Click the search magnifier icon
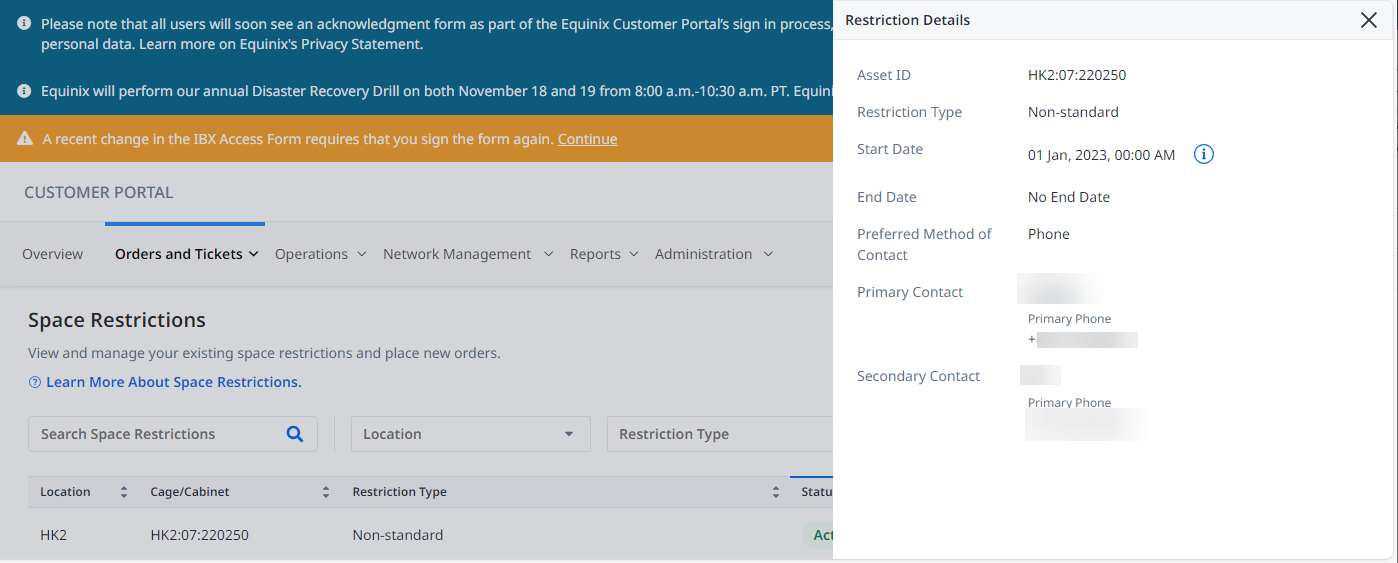 [295, 434]
